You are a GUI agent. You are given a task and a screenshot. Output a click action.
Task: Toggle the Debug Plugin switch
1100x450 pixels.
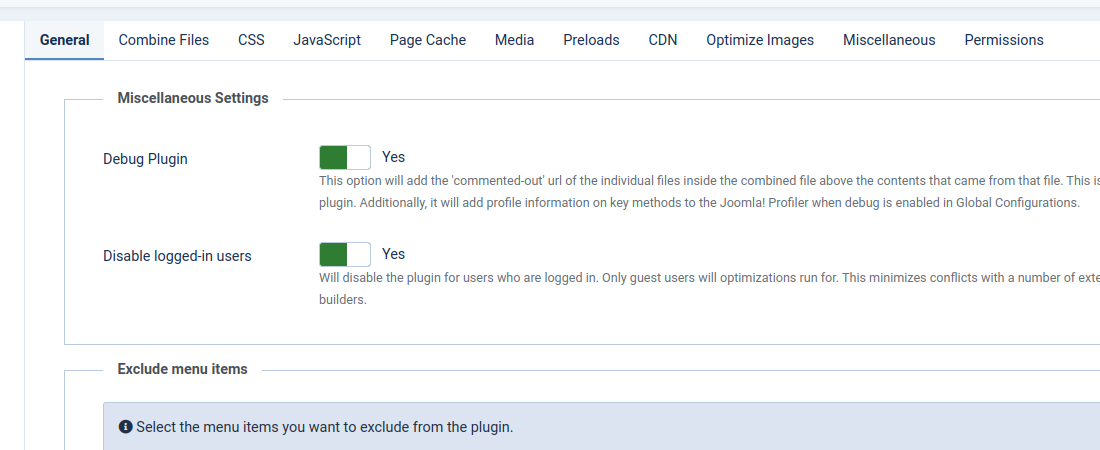(x=344, y=157)
